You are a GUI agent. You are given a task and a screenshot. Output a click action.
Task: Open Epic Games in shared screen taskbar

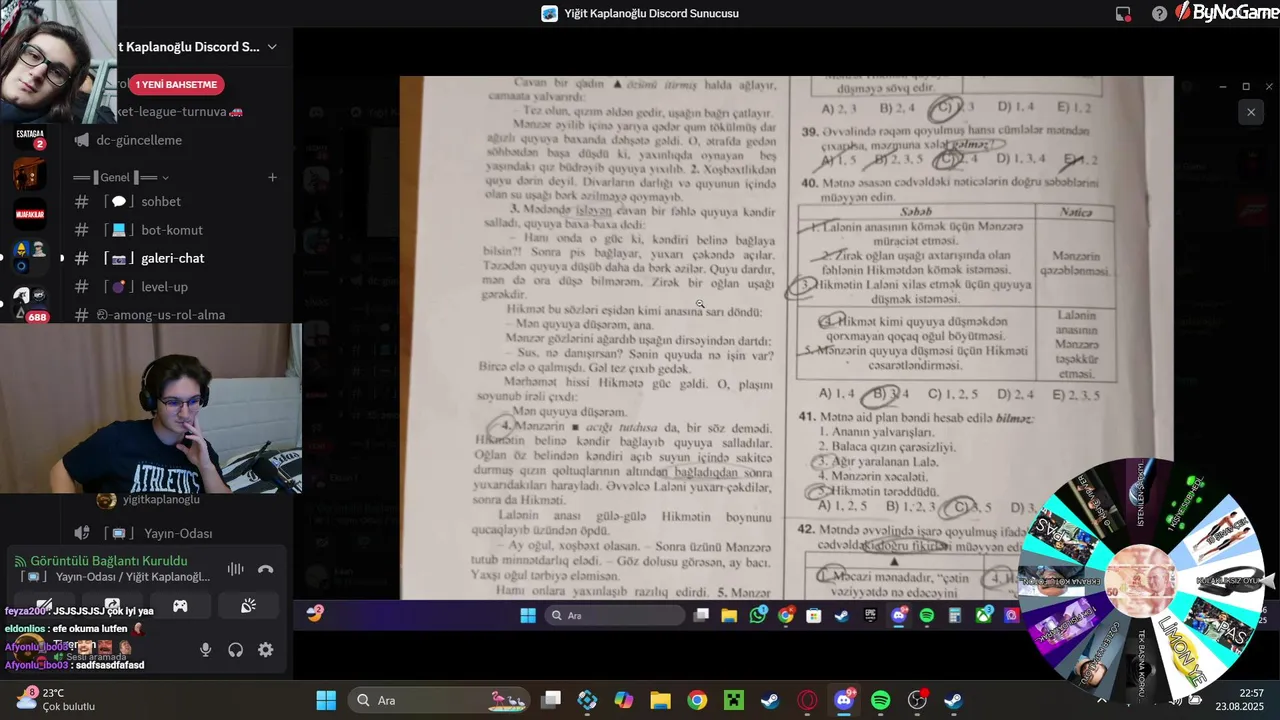(x=870, y=615)
